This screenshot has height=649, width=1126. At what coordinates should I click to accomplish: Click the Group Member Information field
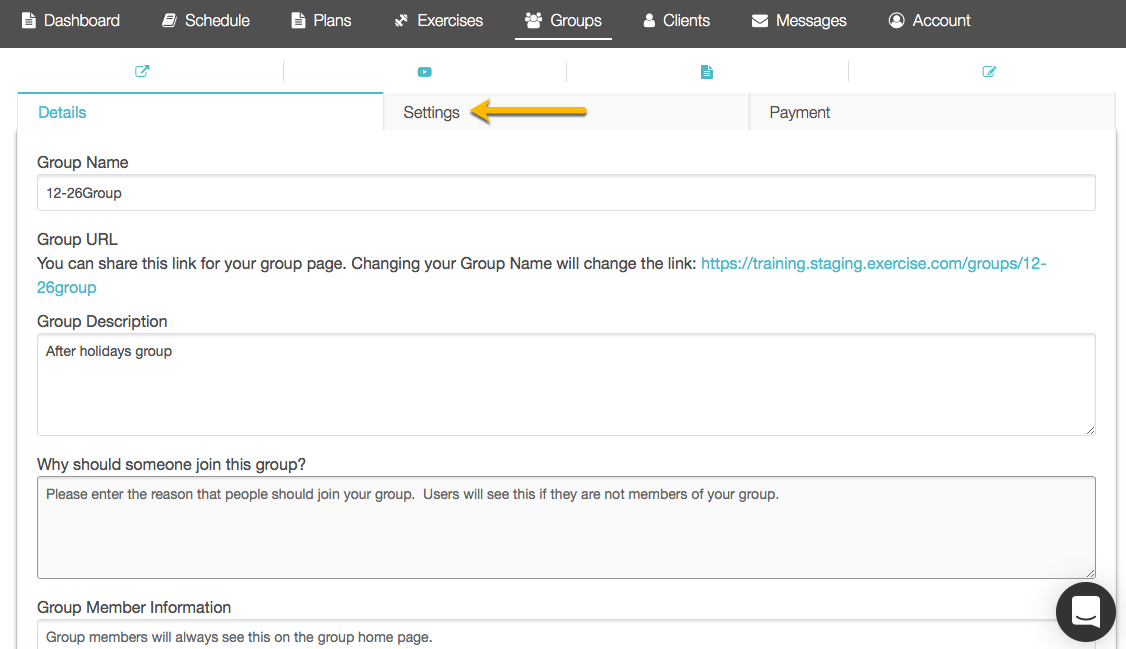tap(566, 635)
